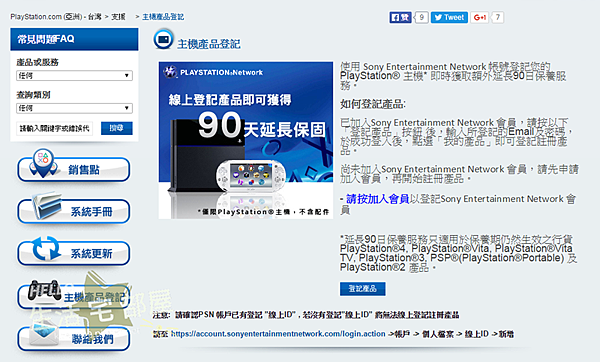
Task: Open the 銷售點 sidebar button
Action: [x=73, y=169]
